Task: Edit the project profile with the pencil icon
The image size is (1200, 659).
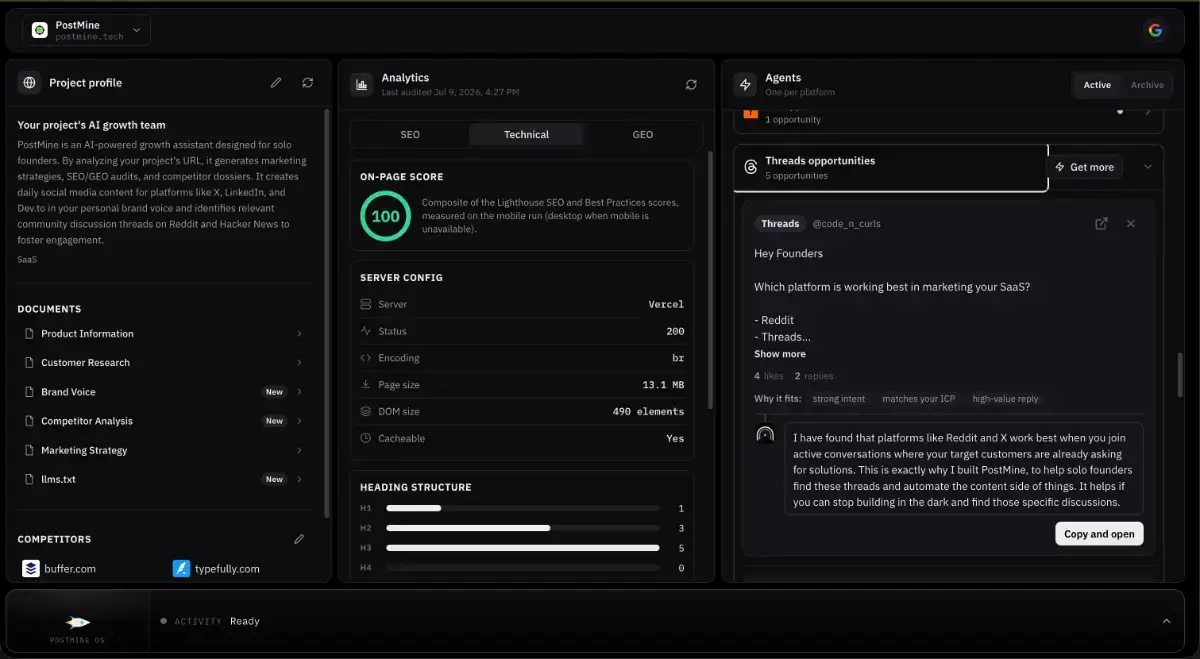Action: coord(276,83)
